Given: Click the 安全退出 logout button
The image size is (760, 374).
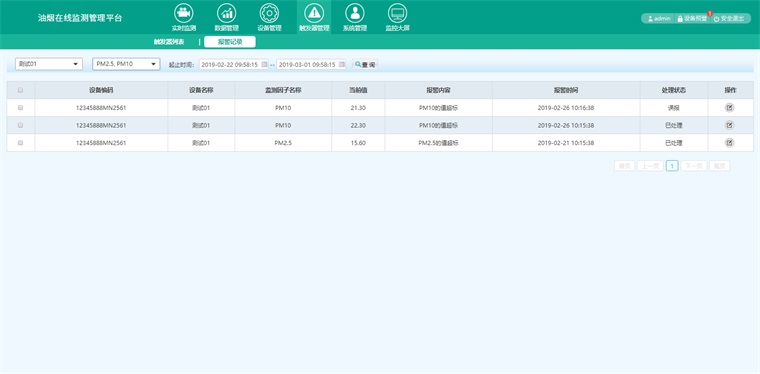Looking at the screenshot, I should 729,18.
